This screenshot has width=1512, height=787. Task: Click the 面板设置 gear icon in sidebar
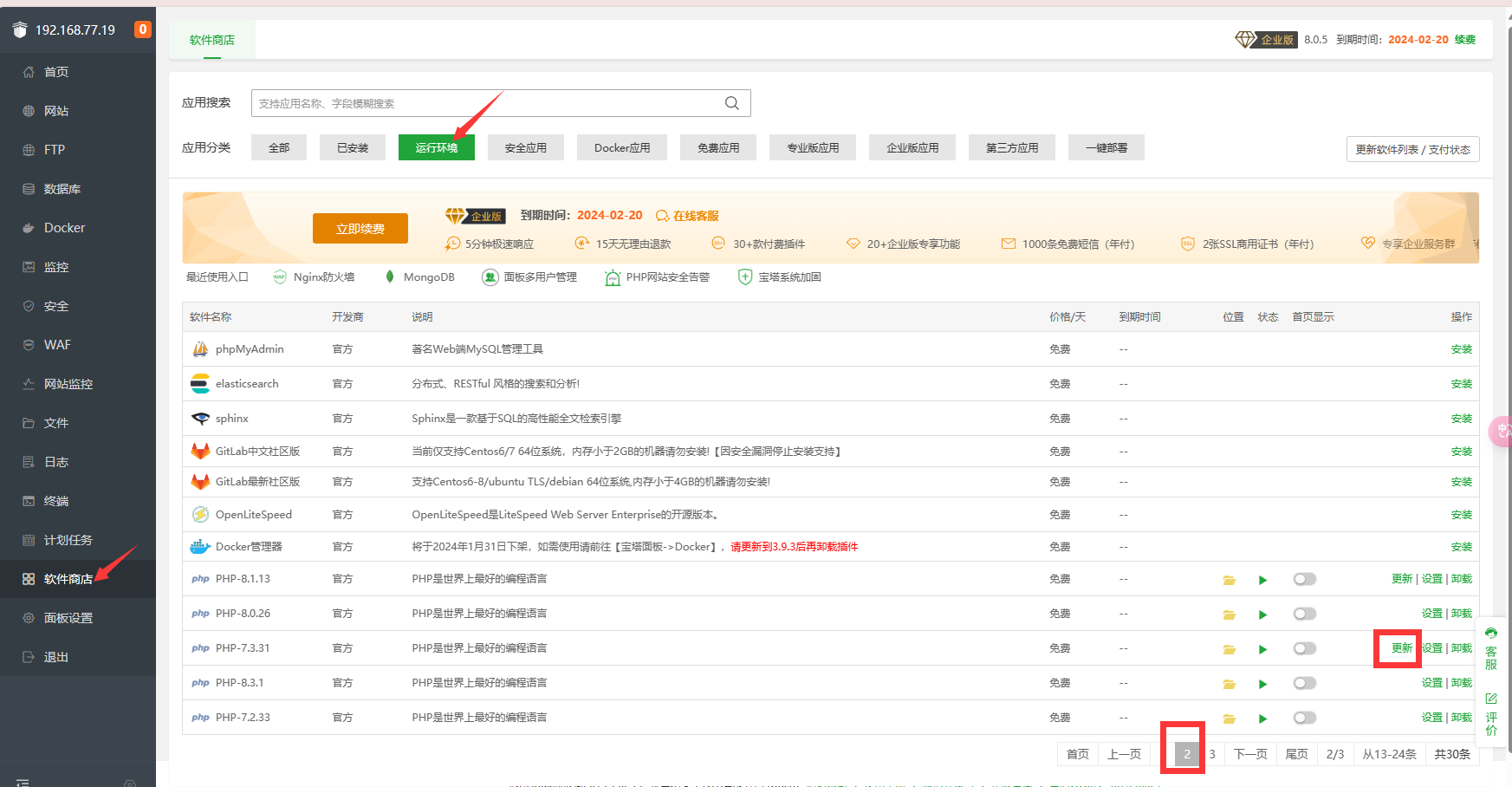coord(29,618)
